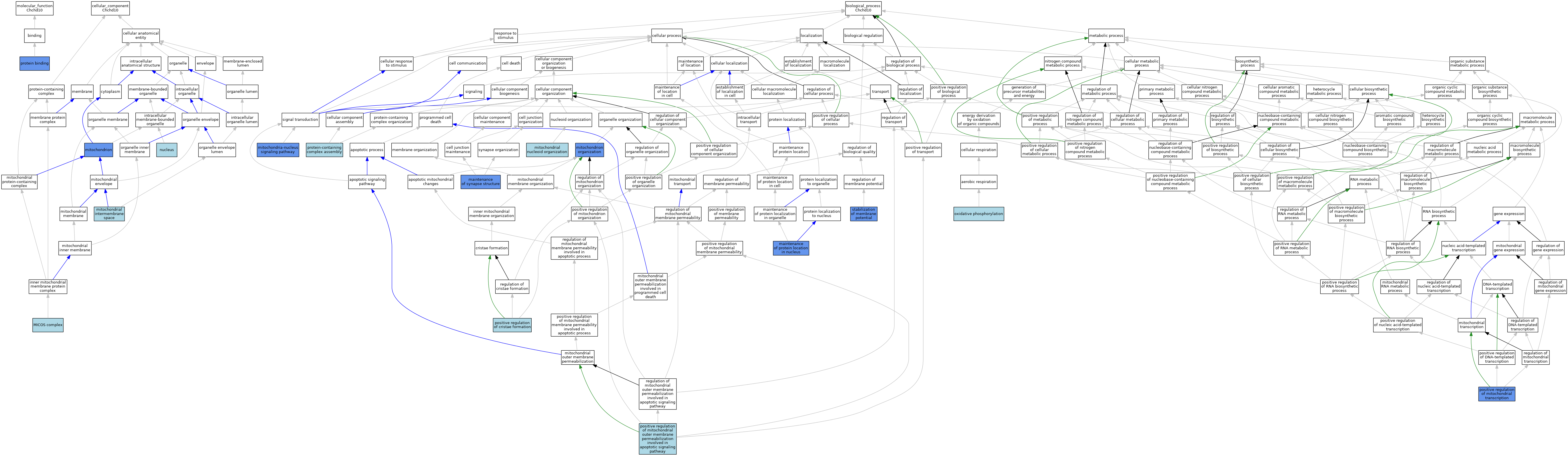Click the 'signaling' node
Image resolution: width=1568 pixels, height=456 pixels.
click(x=474, y=92)
